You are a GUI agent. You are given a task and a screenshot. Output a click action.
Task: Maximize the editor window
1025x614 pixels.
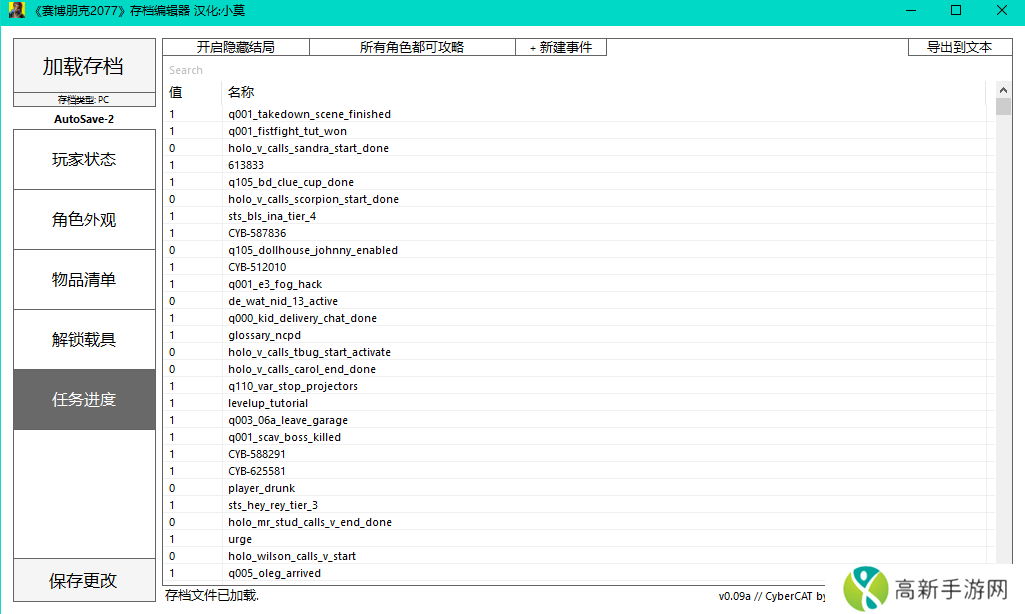pyautogui.click(x=955, y=10)
